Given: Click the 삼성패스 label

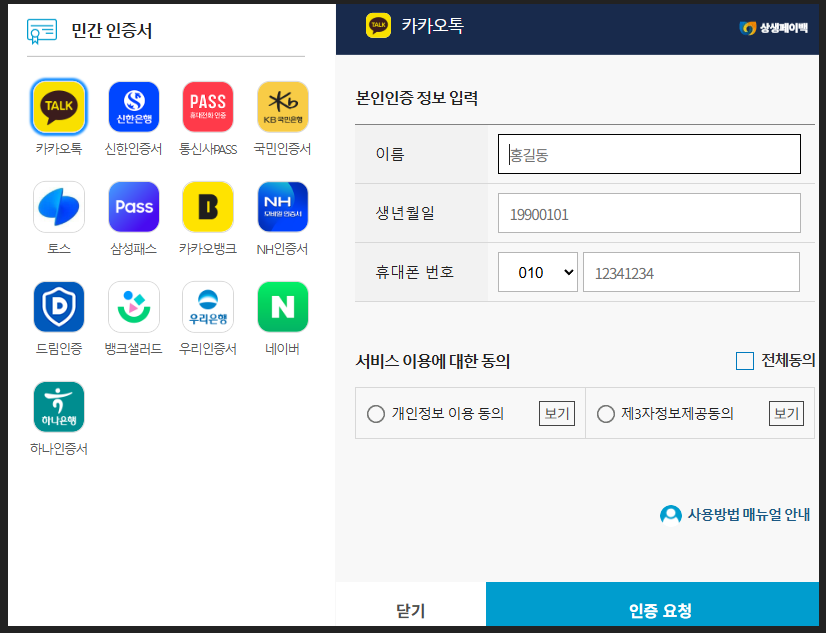Looking at the screenshot, I should click(134, 249).
